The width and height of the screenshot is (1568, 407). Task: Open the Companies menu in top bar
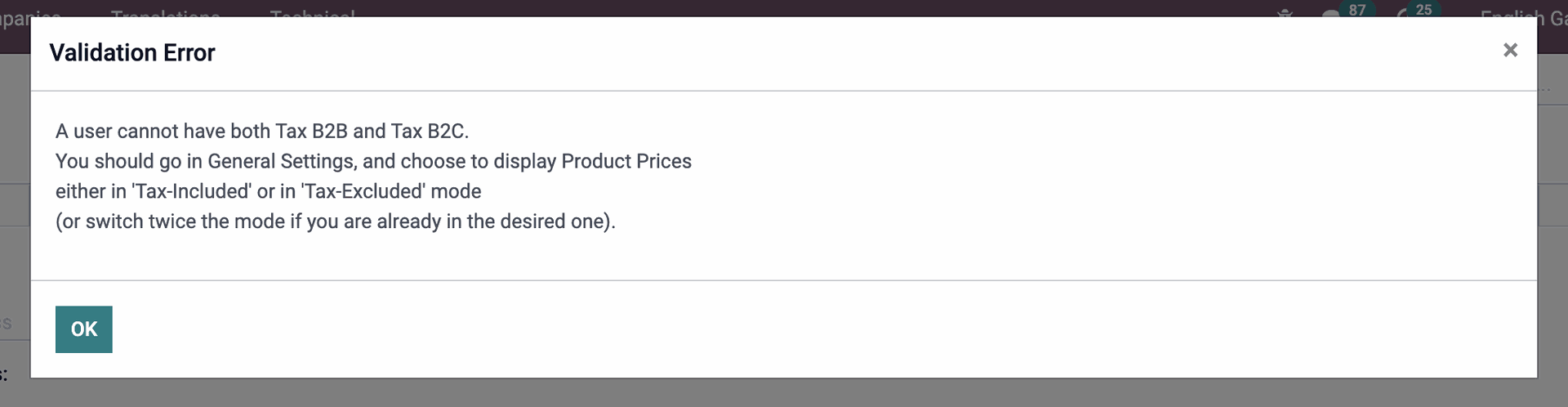(x=30, y=15)
